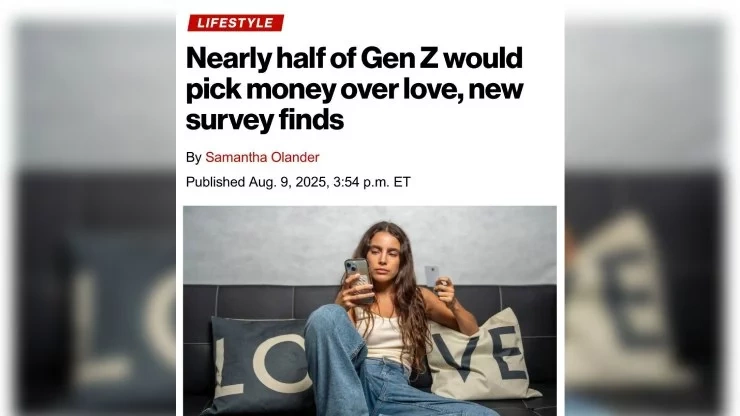Click the red LIFESTYLE category tag
This screenshot has height=416, width=740.
(235, 22)
